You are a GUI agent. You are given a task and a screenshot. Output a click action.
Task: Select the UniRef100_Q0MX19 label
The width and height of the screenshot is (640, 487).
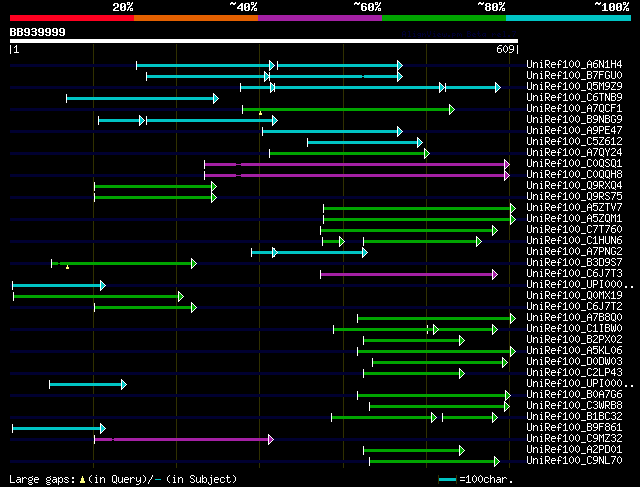(x=574, y=296)
